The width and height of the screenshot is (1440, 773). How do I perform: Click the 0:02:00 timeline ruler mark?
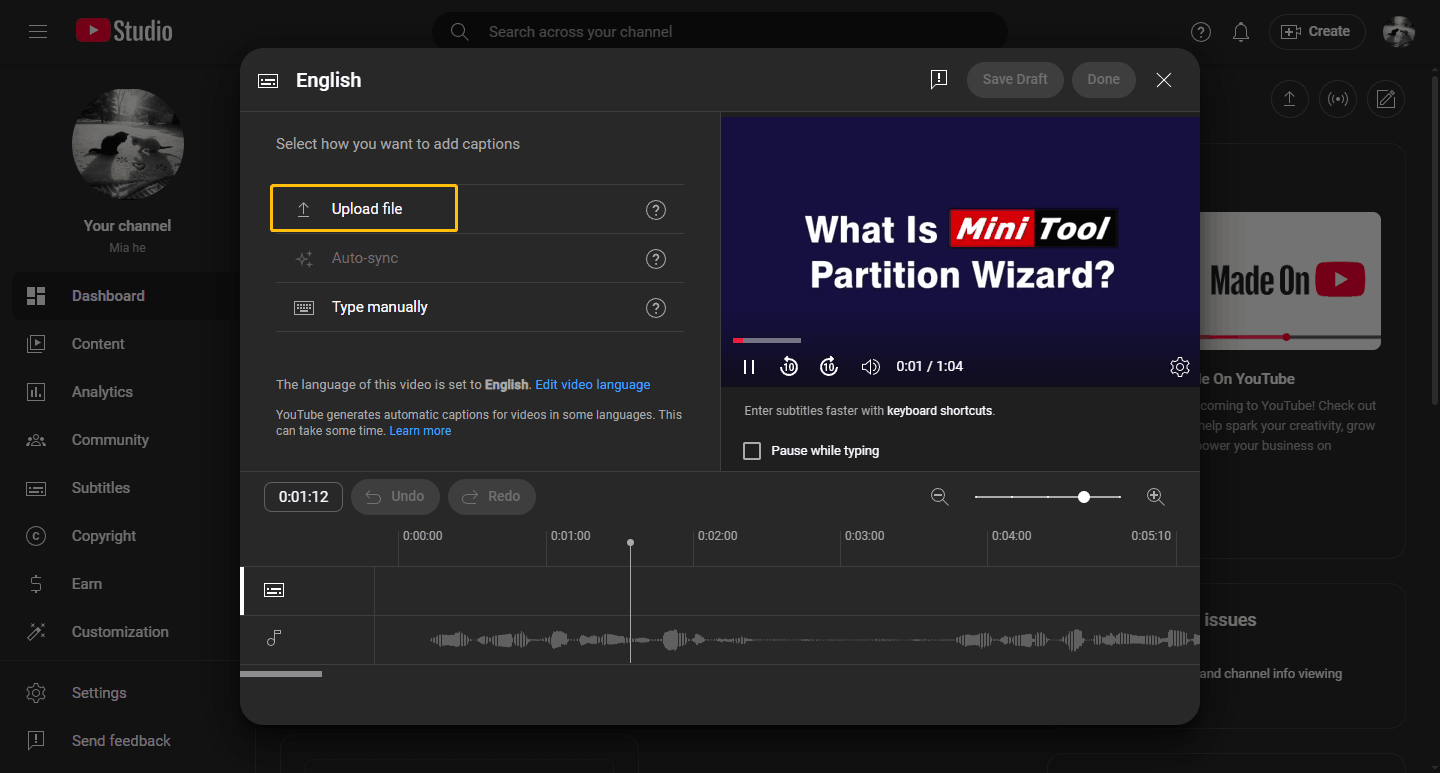pos(718,536)
